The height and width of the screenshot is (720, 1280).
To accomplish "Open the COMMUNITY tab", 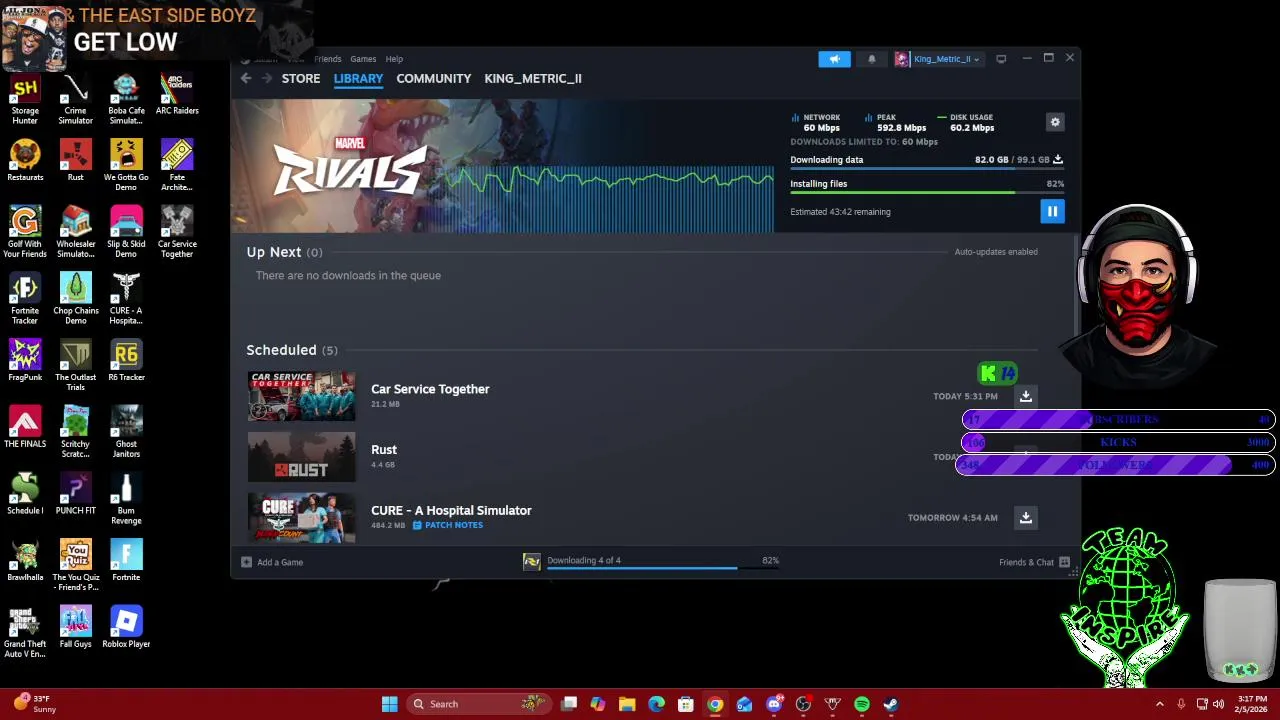I will (x=433, y=78).
